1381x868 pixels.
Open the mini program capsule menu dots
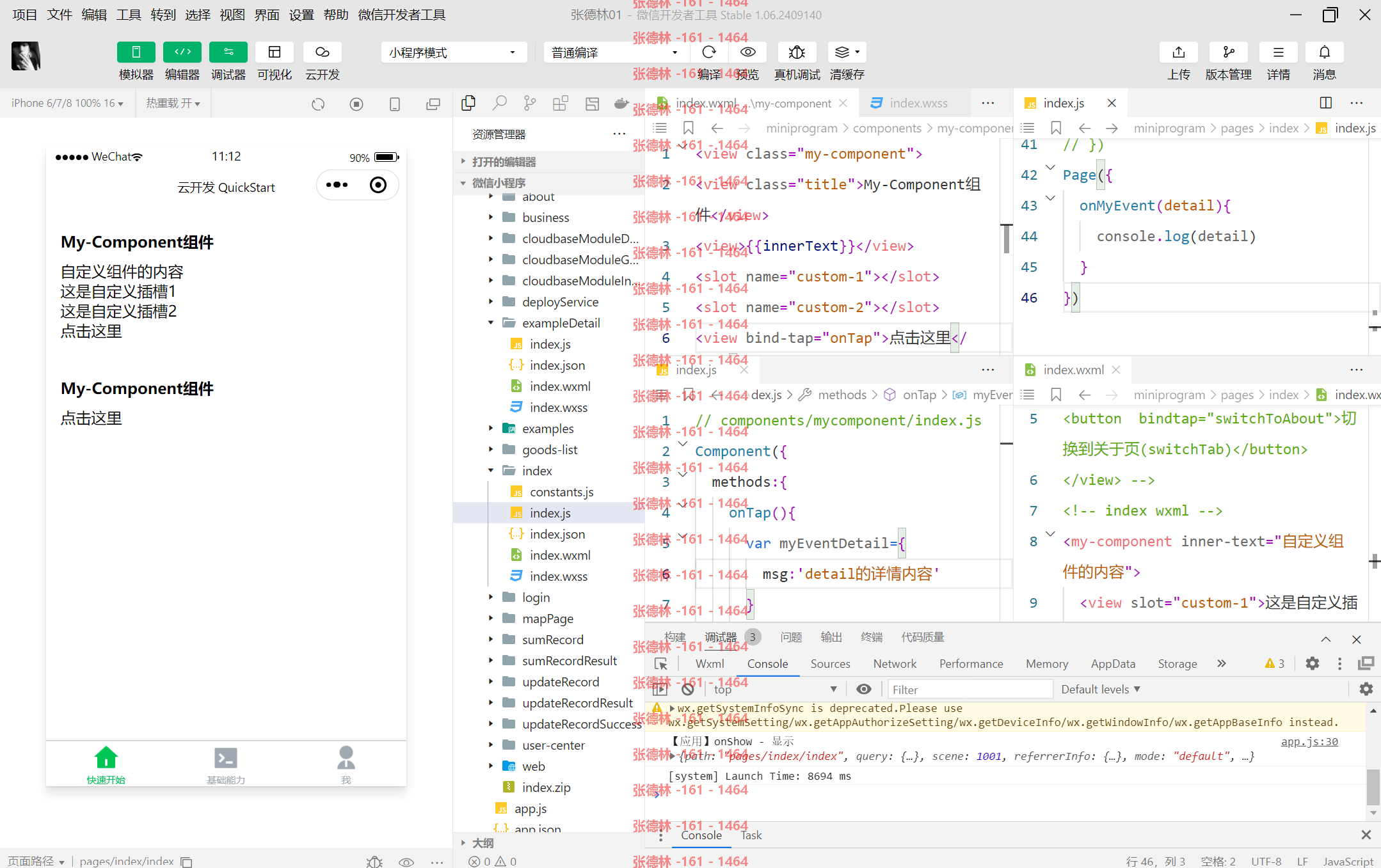[337, 185]
